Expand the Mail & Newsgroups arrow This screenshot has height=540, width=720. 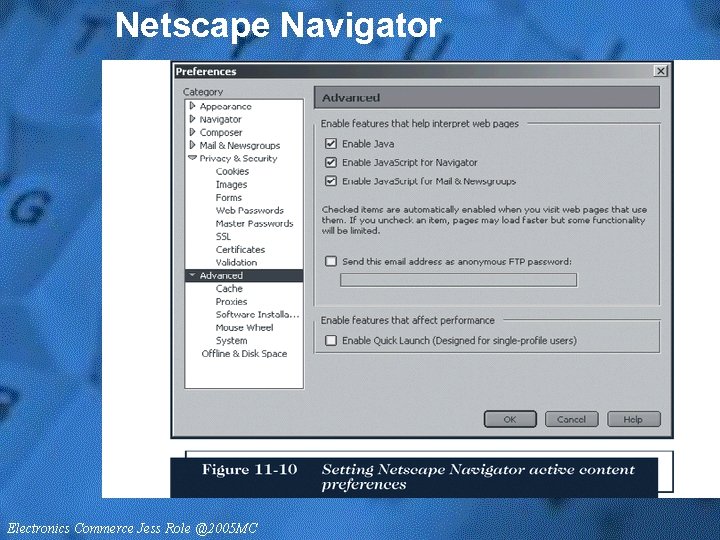192,145
